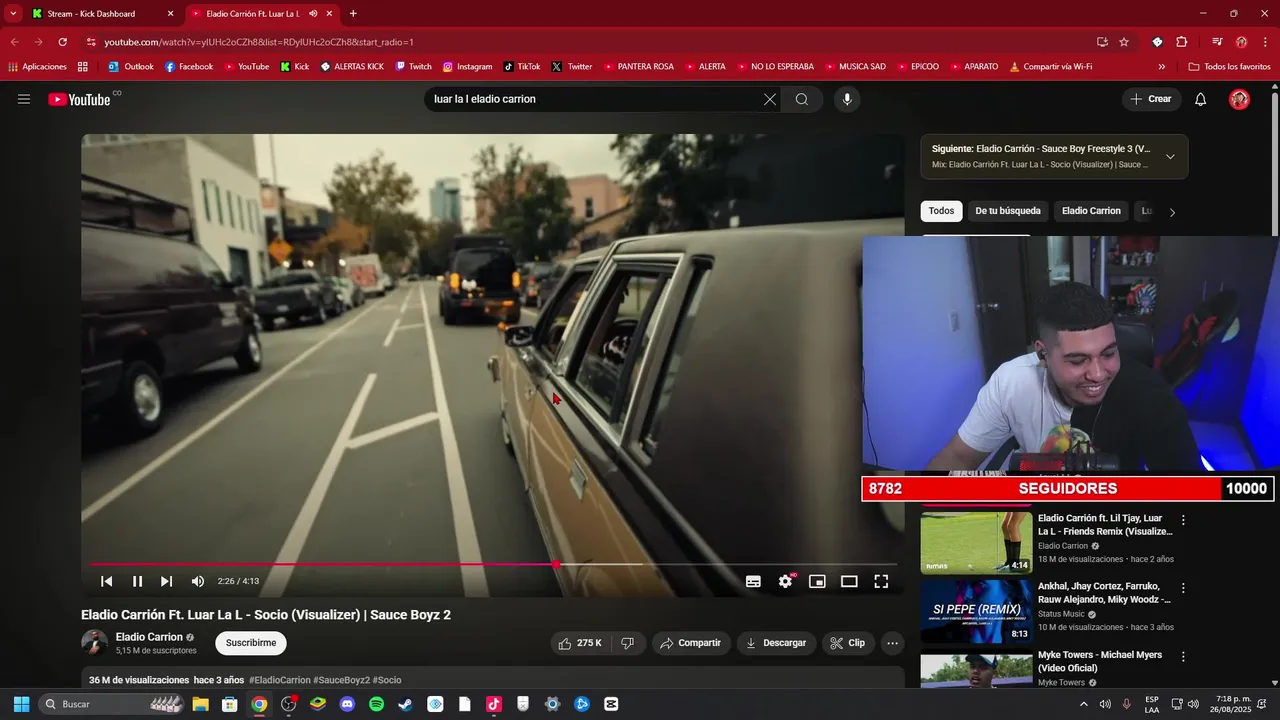This screenshot has height=720, width=1280.
Task: Reload the page
Action: tap(62, 42)
